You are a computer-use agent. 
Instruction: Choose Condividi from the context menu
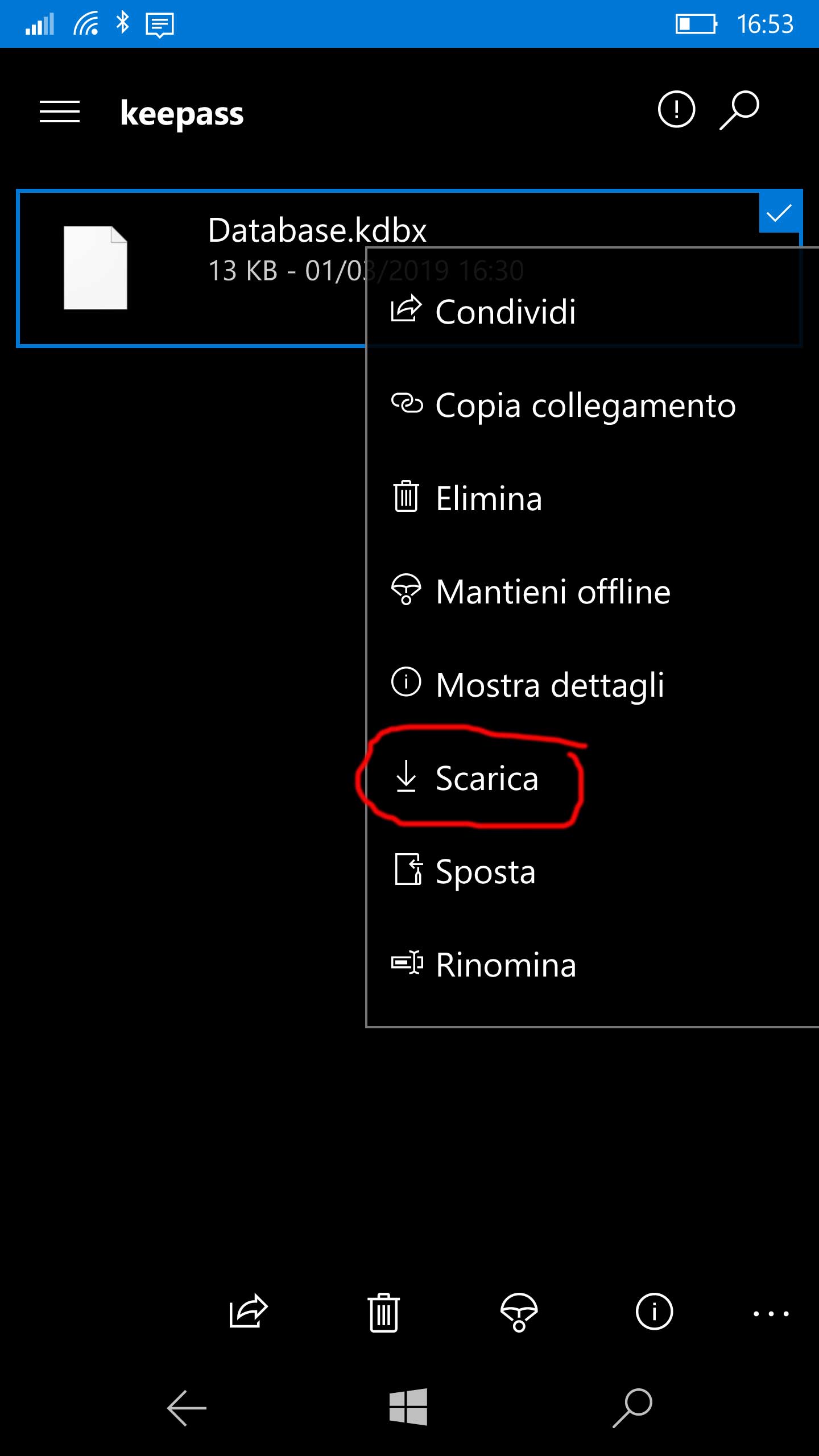tap(505, 312)
